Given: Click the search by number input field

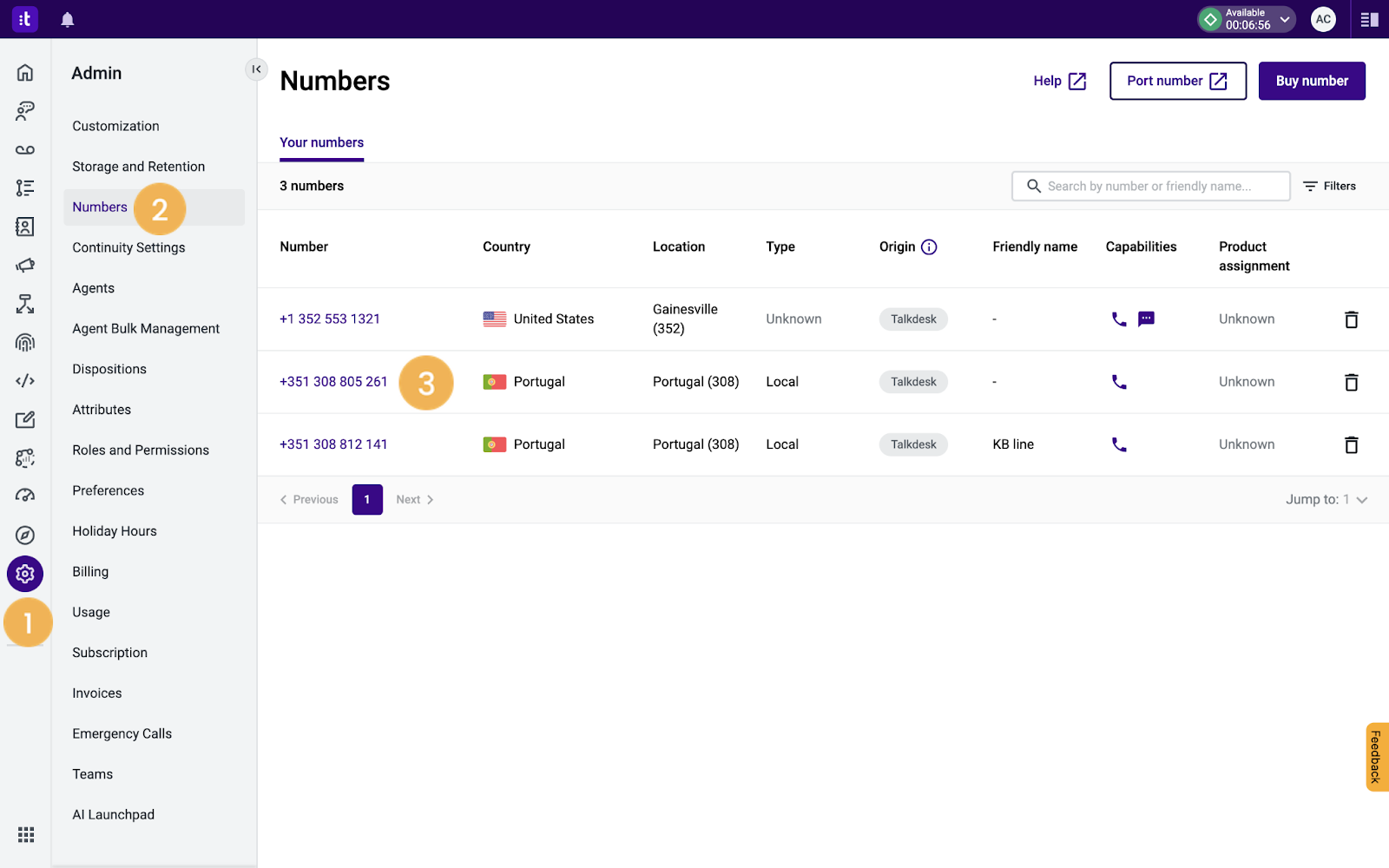Looking at the screenshot, I should pos(1150,186).
